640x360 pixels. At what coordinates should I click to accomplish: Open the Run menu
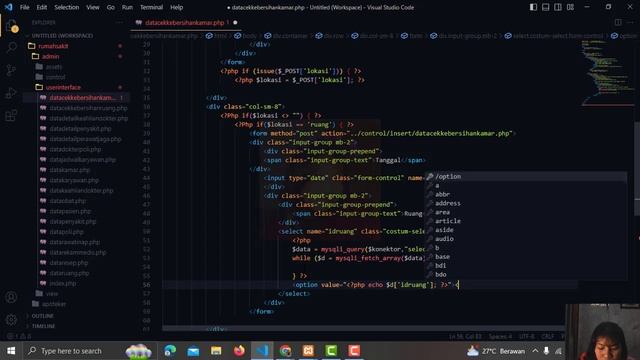pyautogui.click(x=127, y=7)
